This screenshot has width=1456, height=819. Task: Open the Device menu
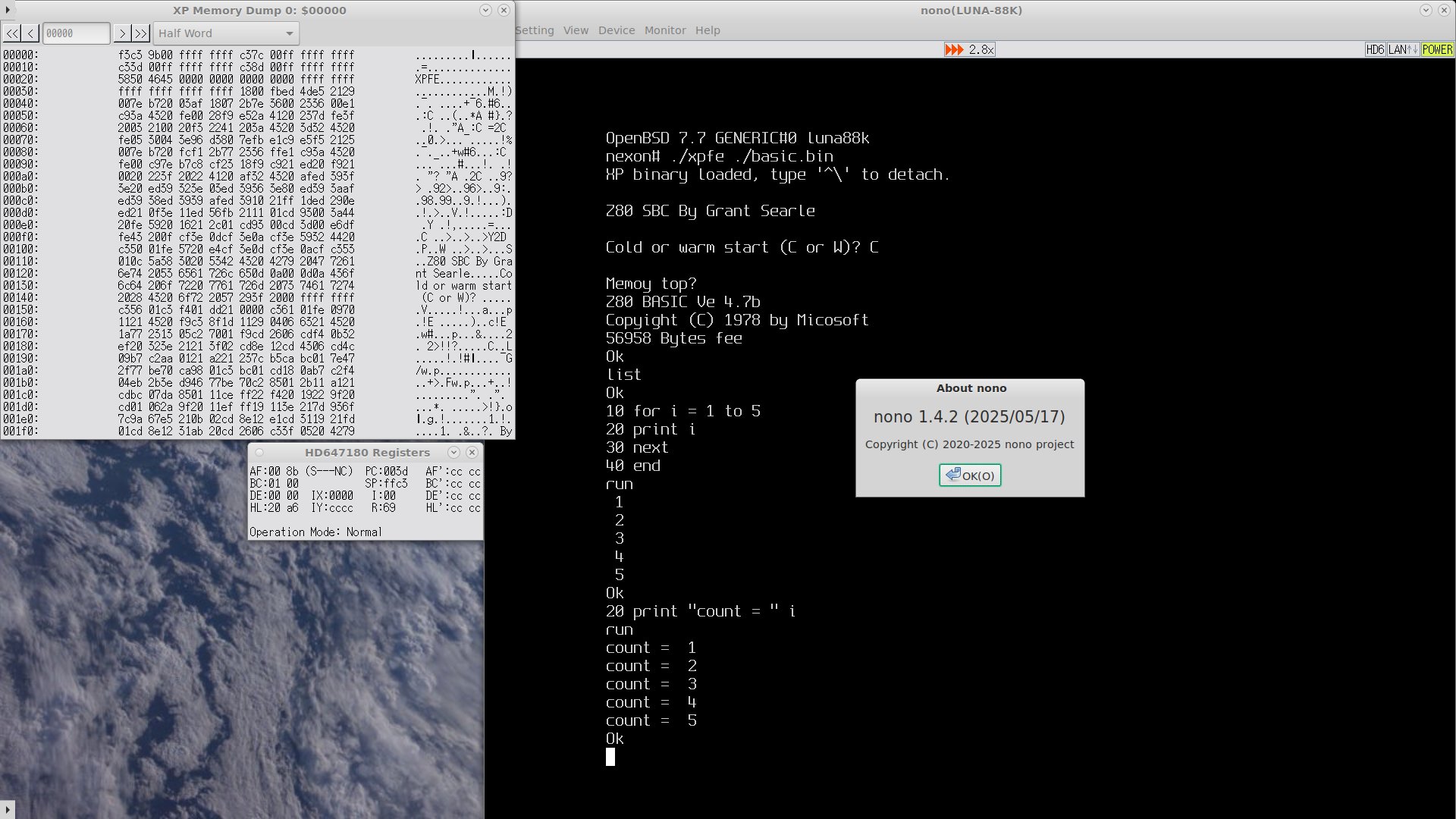[x=616, y=30]
